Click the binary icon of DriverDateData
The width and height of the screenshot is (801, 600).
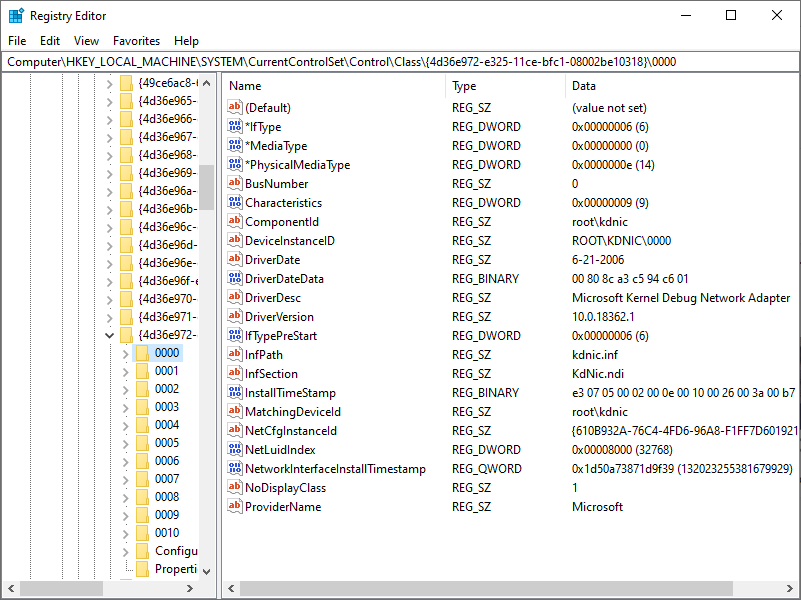[x=234, y=278]
